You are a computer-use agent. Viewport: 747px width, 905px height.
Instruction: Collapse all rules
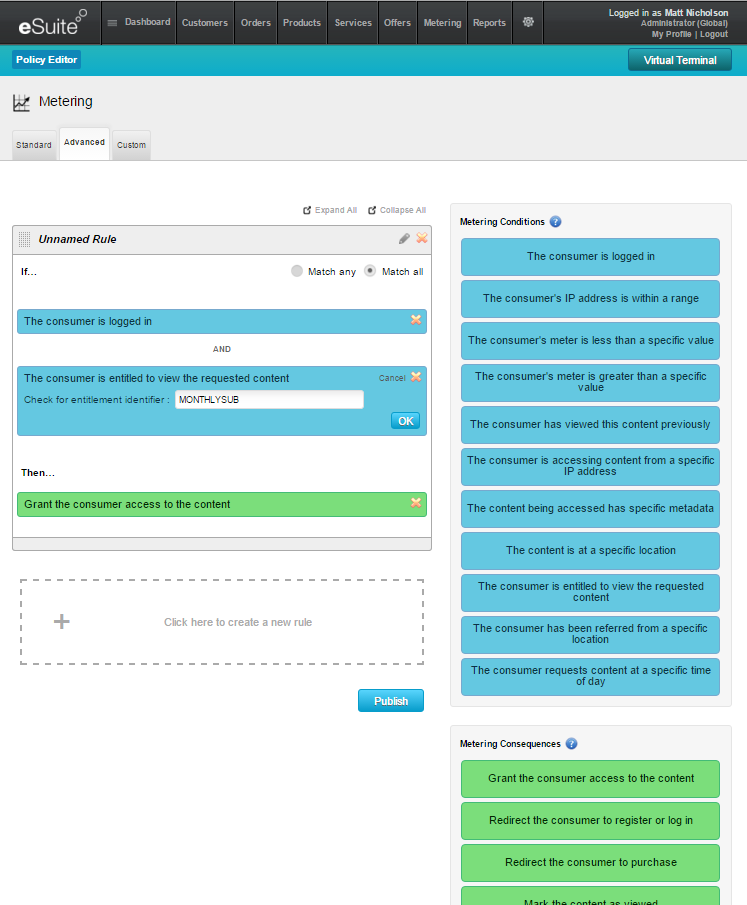[397, 210]
